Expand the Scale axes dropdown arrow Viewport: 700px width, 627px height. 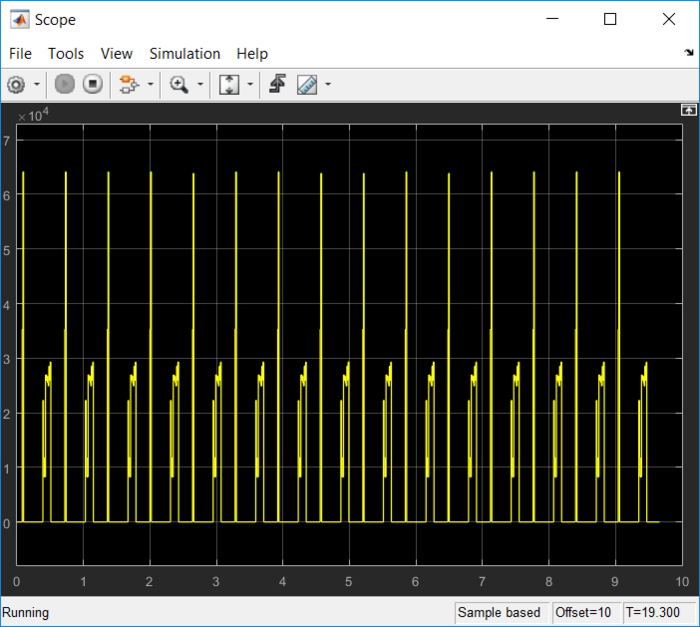250,85
